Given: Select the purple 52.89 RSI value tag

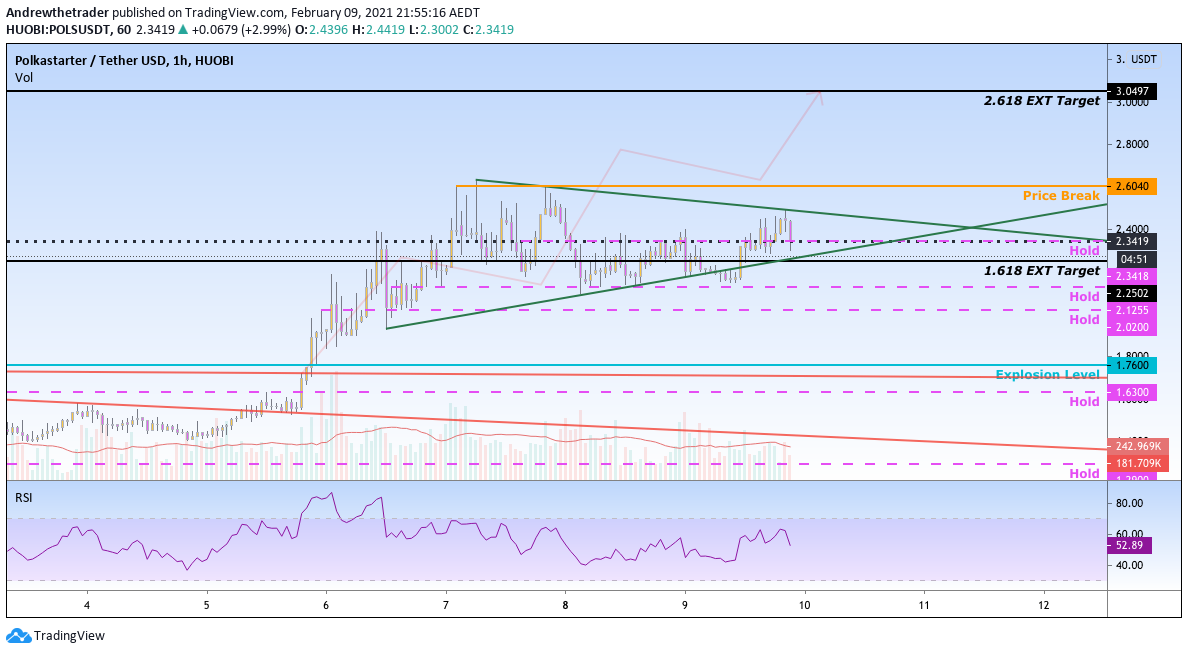Looking at the screenshot, I should coord(1129,546).
